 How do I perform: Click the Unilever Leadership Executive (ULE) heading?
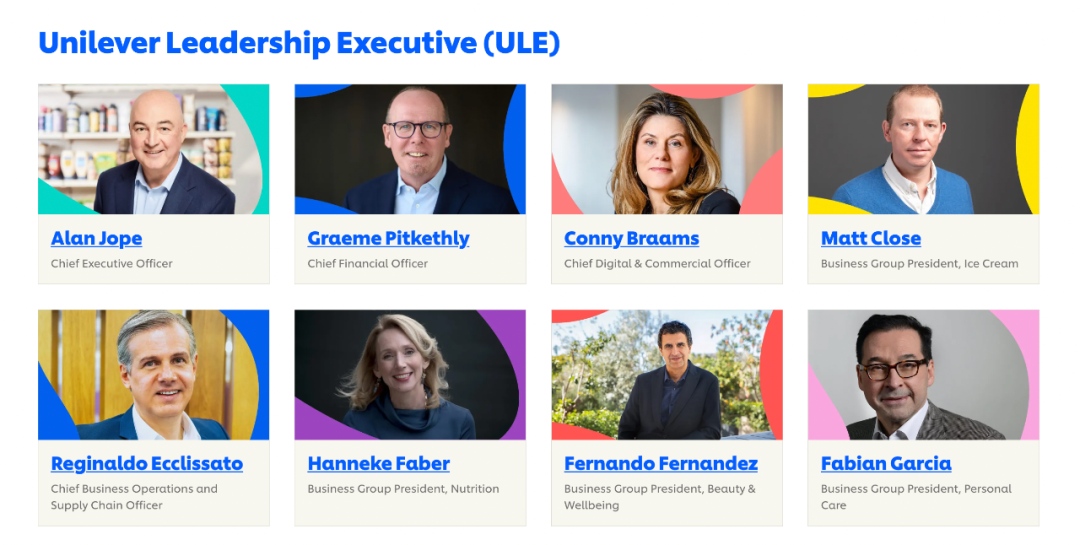pyautogui.click(x=299, y=43)
